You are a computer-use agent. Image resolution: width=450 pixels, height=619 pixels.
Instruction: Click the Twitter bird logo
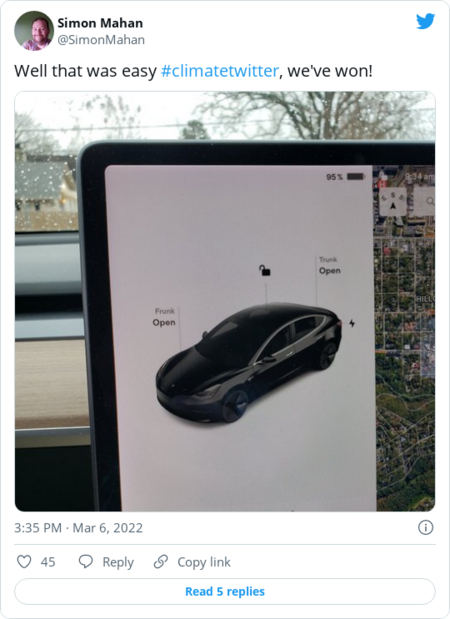(425, 21)
